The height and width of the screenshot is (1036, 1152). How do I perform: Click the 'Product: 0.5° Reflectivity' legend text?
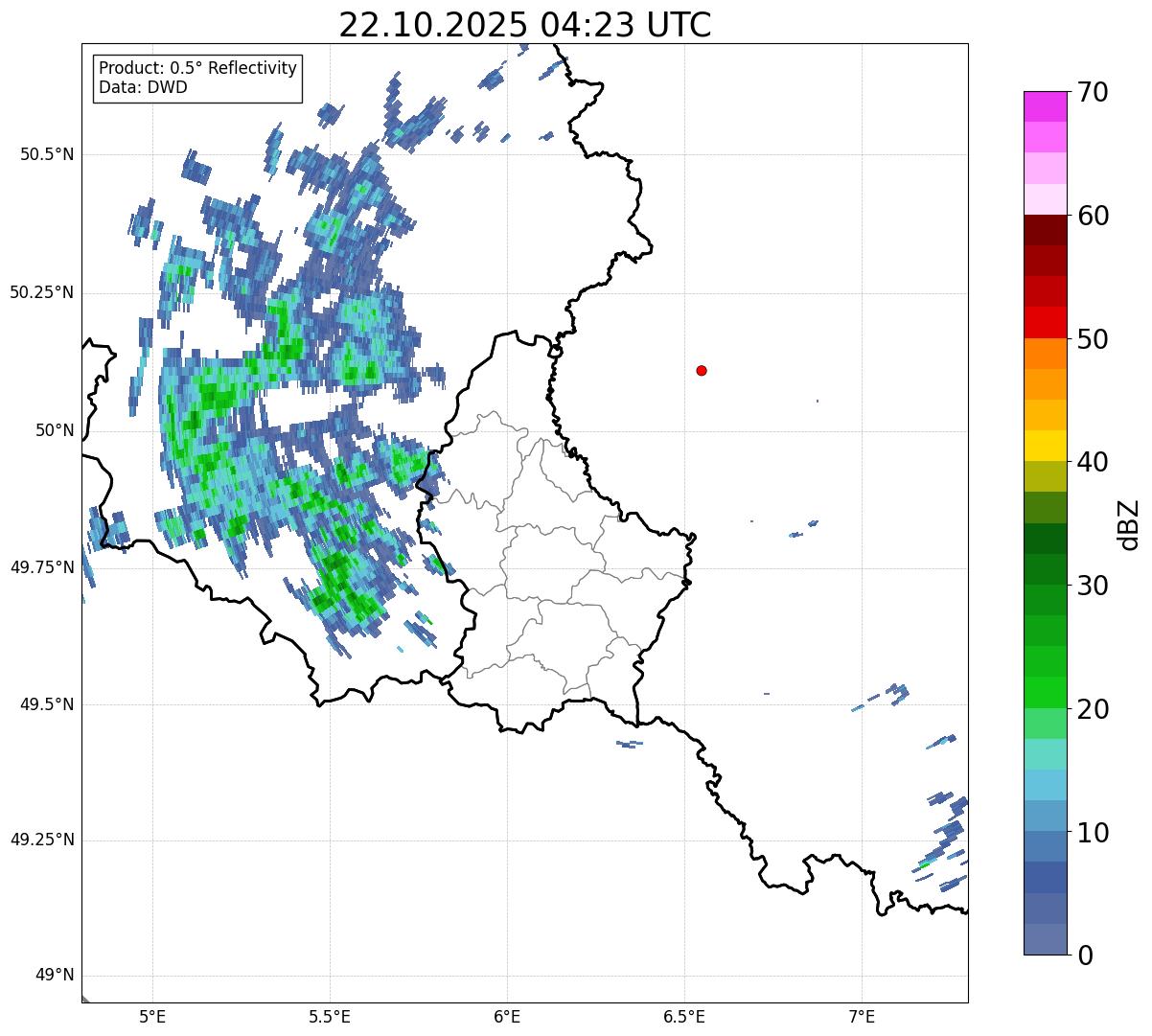click(x=197, y=68)
